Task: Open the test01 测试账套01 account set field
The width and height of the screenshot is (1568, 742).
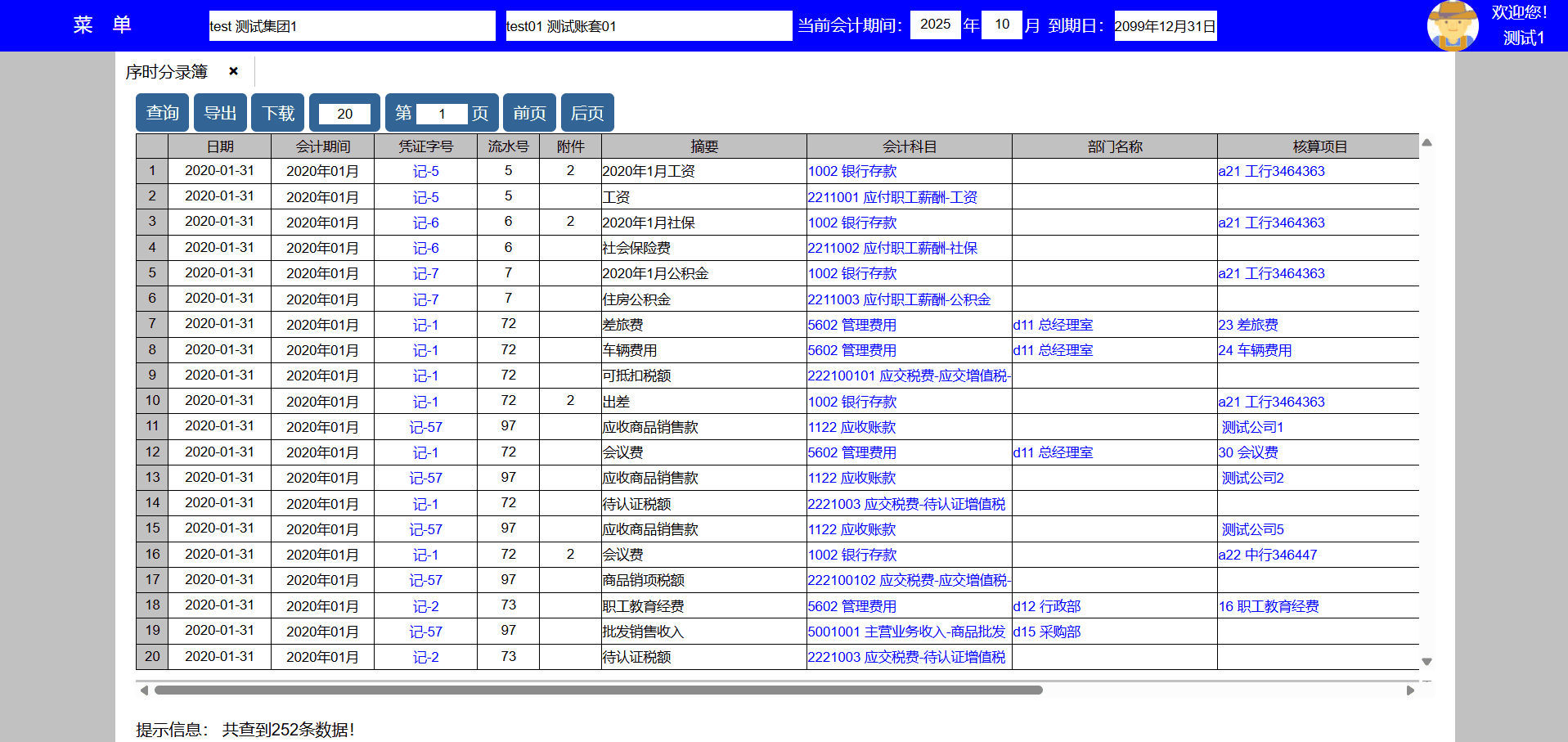Action: [x=648, y=26]
